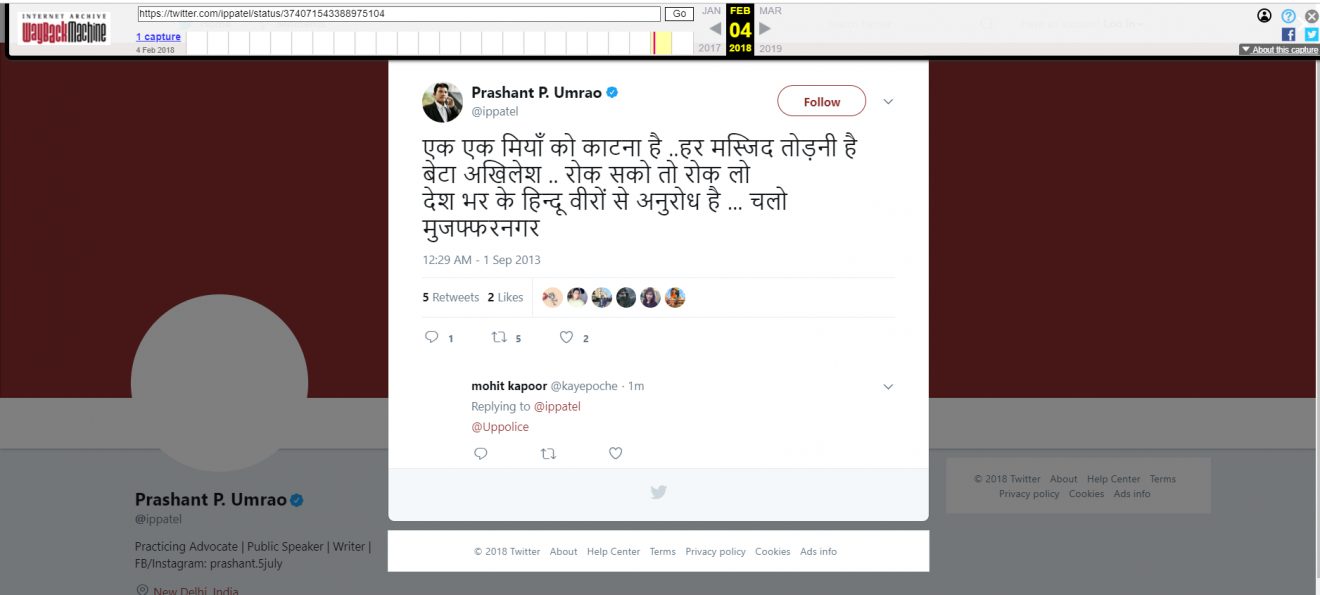Share capture via Wayback Facebook icon
This screenshot has width=1320, height=595.
1288,34
